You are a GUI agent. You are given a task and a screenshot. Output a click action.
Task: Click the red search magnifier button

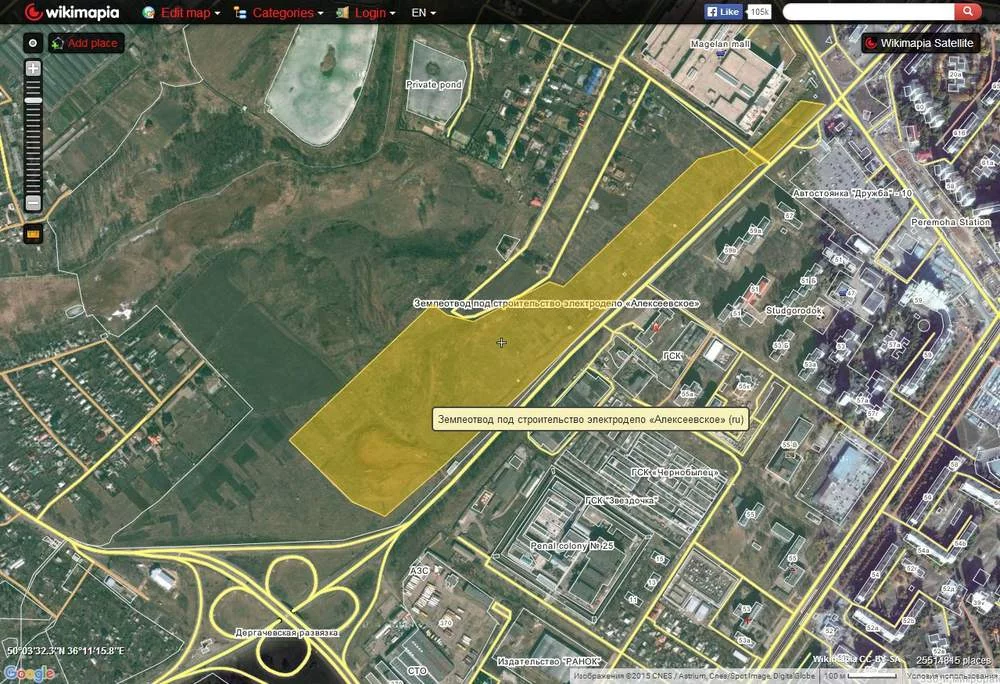click(967, 11)
